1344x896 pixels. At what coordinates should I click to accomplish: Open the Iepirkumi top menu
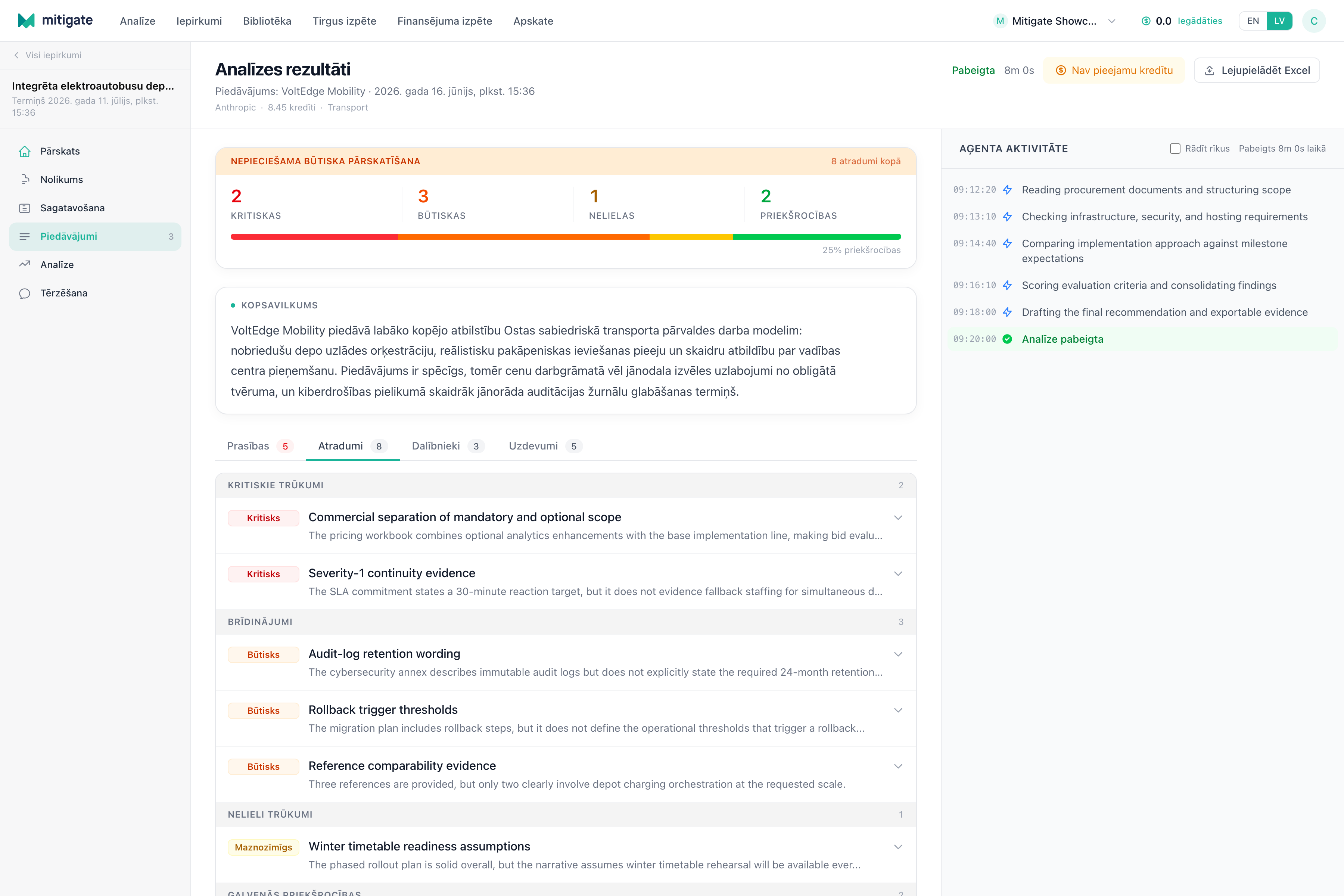pyautogui.click(x=199, y=21)
